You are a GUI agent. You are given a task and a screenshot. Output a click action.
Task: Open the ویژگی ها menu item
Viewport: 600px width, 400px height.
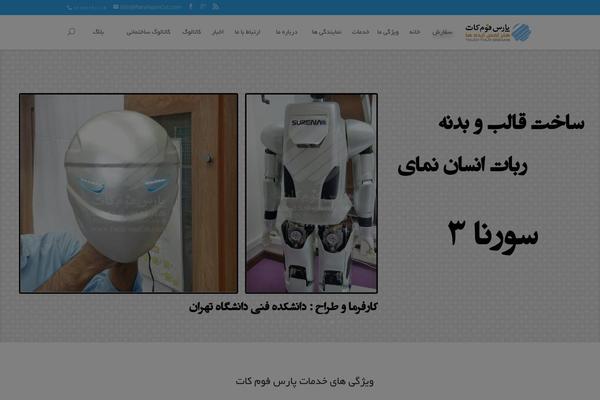pos(388,32)
